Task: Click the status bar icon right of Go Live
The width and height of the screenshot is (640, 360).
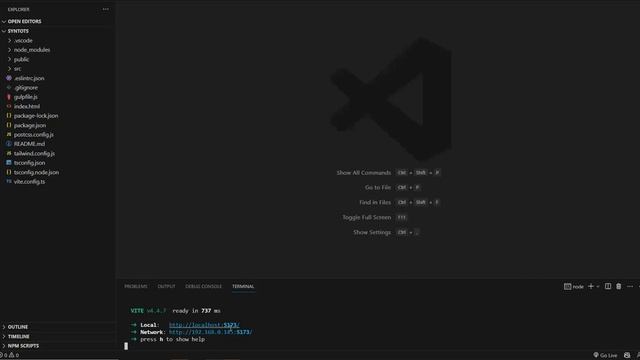Action: [627, 355]
